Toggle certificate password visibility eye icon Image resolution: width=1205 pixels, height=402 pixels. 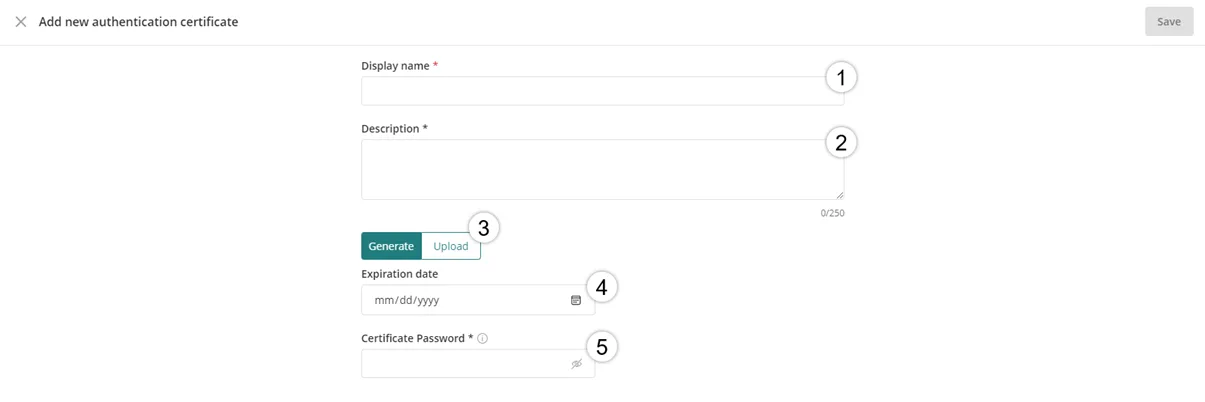[576, 364]
